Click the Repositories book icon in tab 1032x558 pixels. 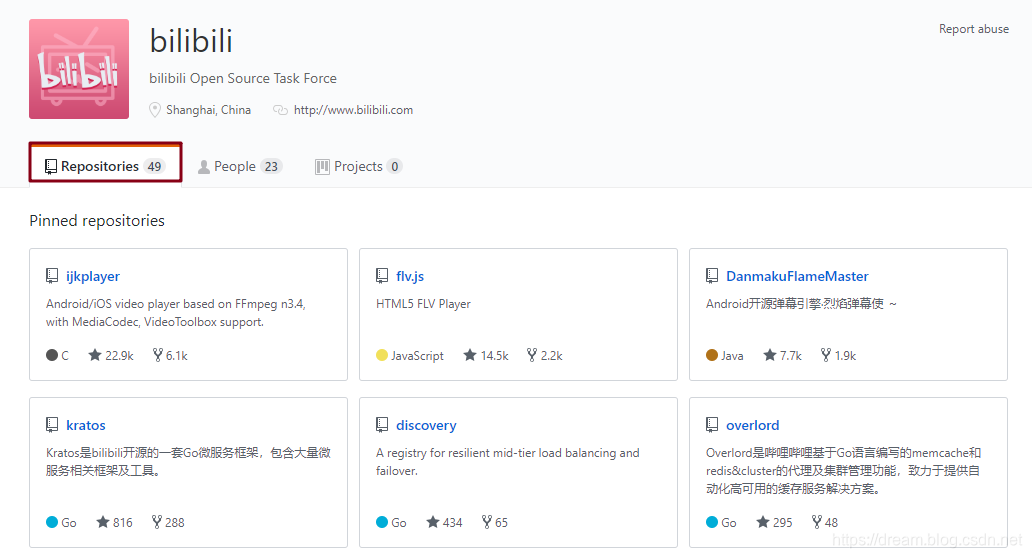pyautogui.click(x=51, y=166)
